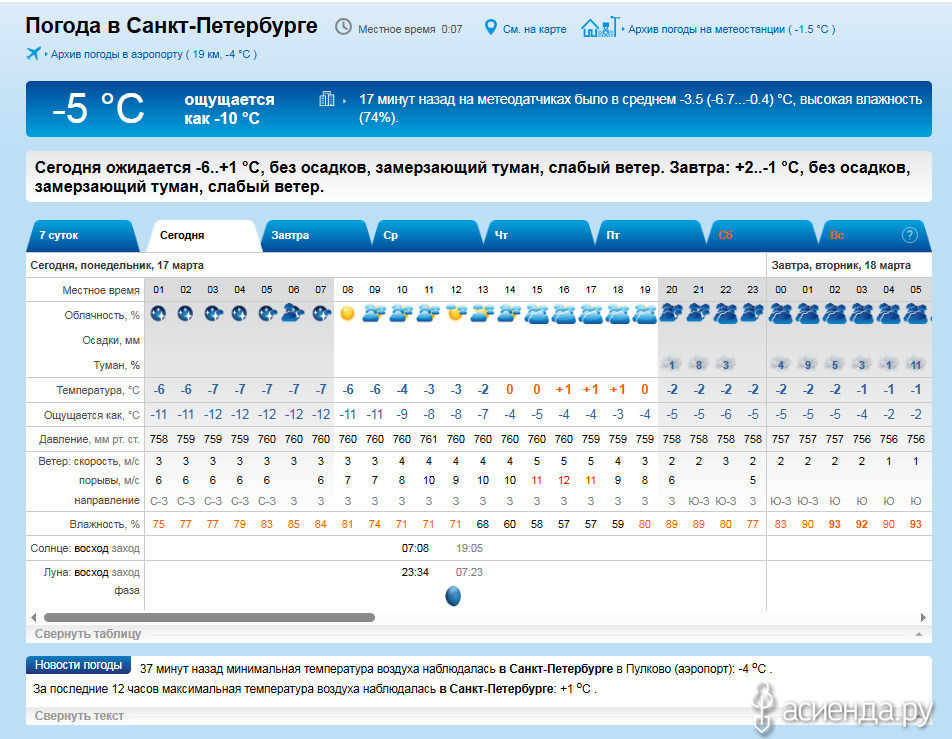Screen dimensions: 952x739
Task: Click the help question mark icon
Action: coord(909,235)
